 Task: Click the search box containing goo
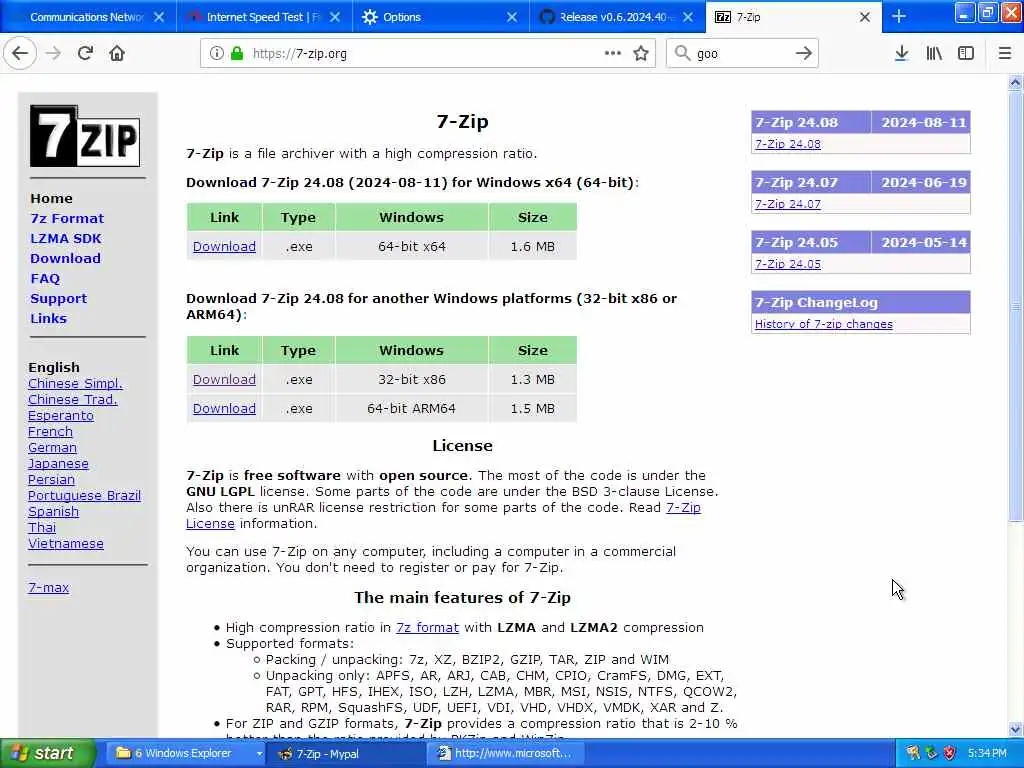(x=741, y=54)
